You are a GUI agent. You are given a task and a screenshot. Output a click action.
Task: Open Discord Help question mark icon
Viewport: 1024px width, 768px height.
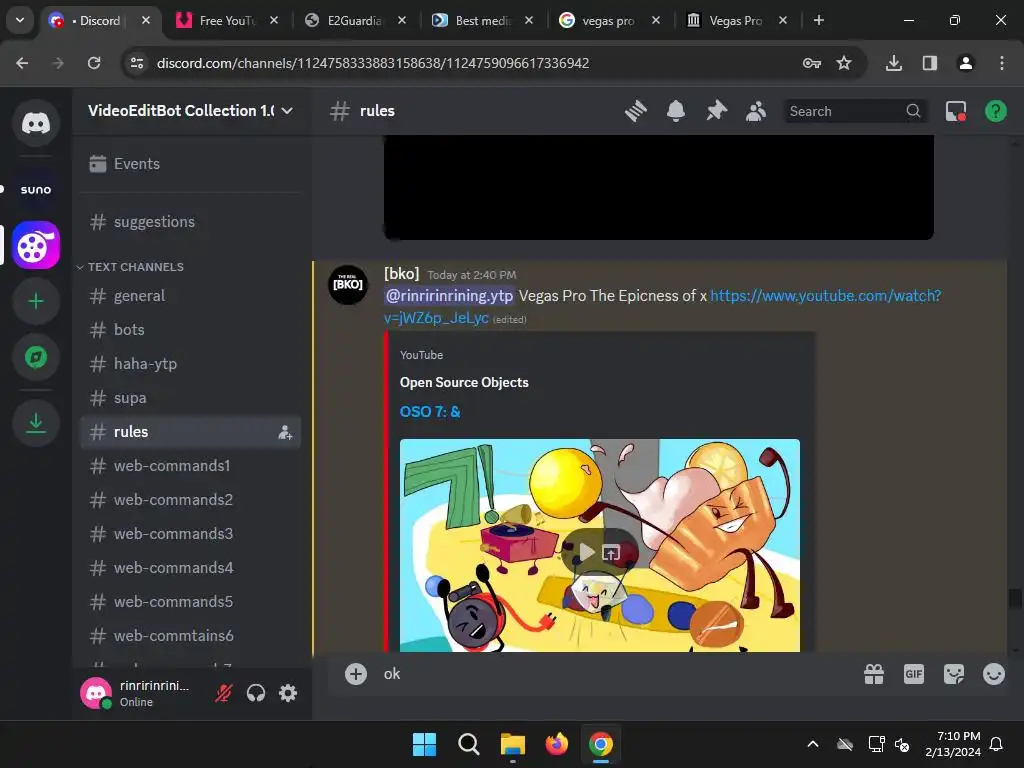click(995, 111)
